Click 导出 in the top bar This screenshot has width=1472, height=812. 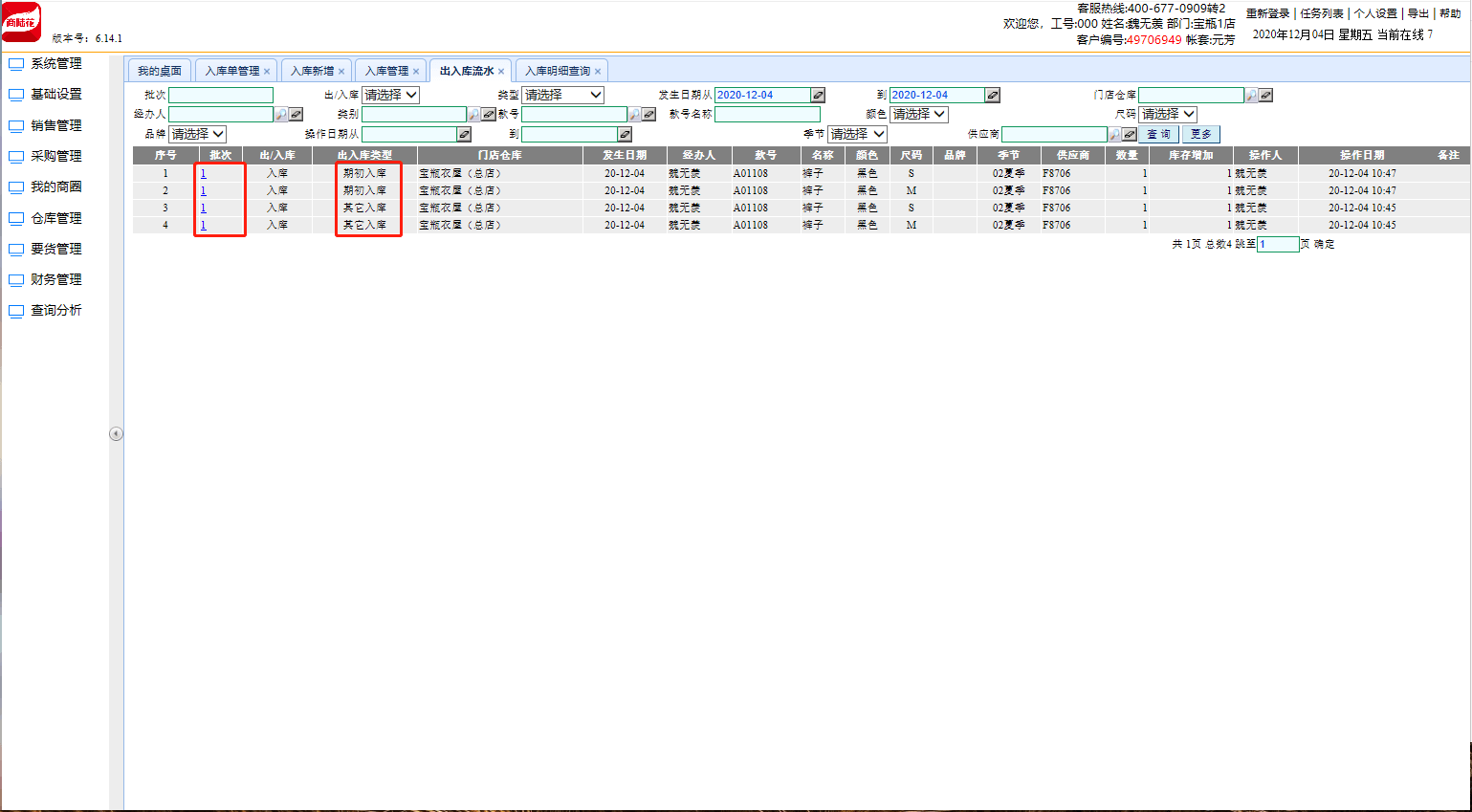coord(1418,13)
